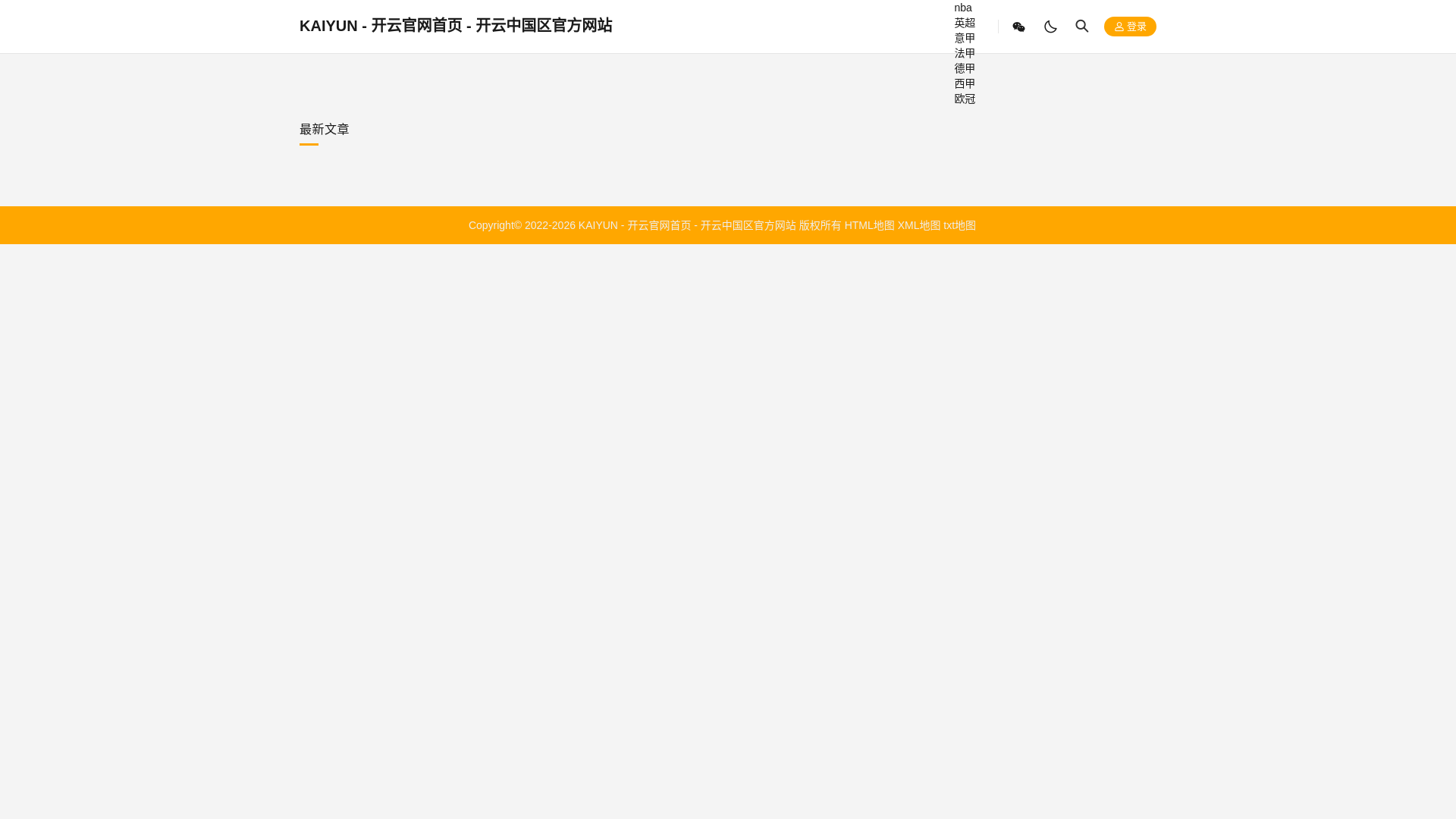Image resolution: width=1456 pixels, height=819 pixels.
Task: Click the 最新文章 section heading
Action: pos(325,130)
